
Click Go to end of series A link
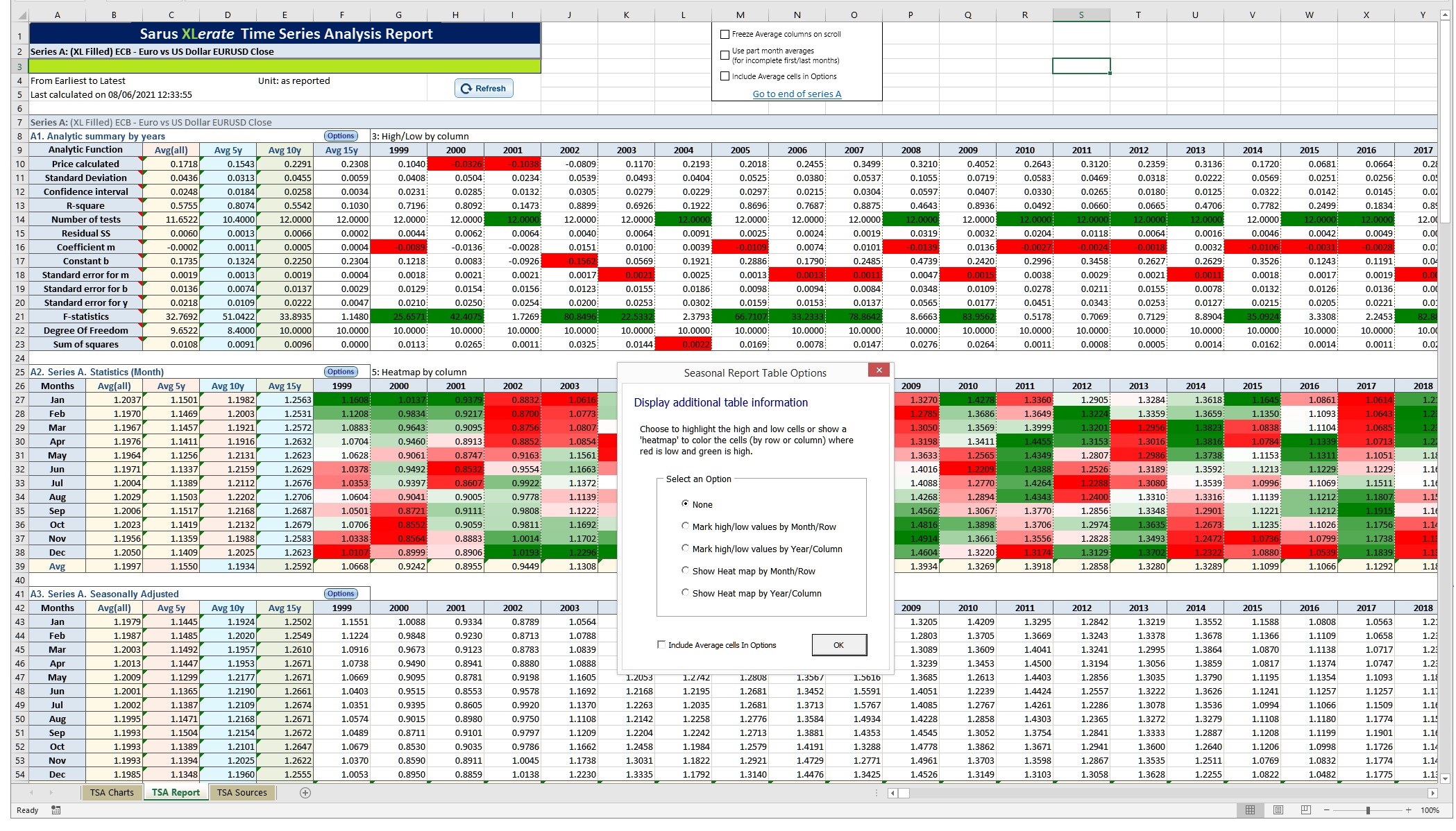[x=797, y=94]
